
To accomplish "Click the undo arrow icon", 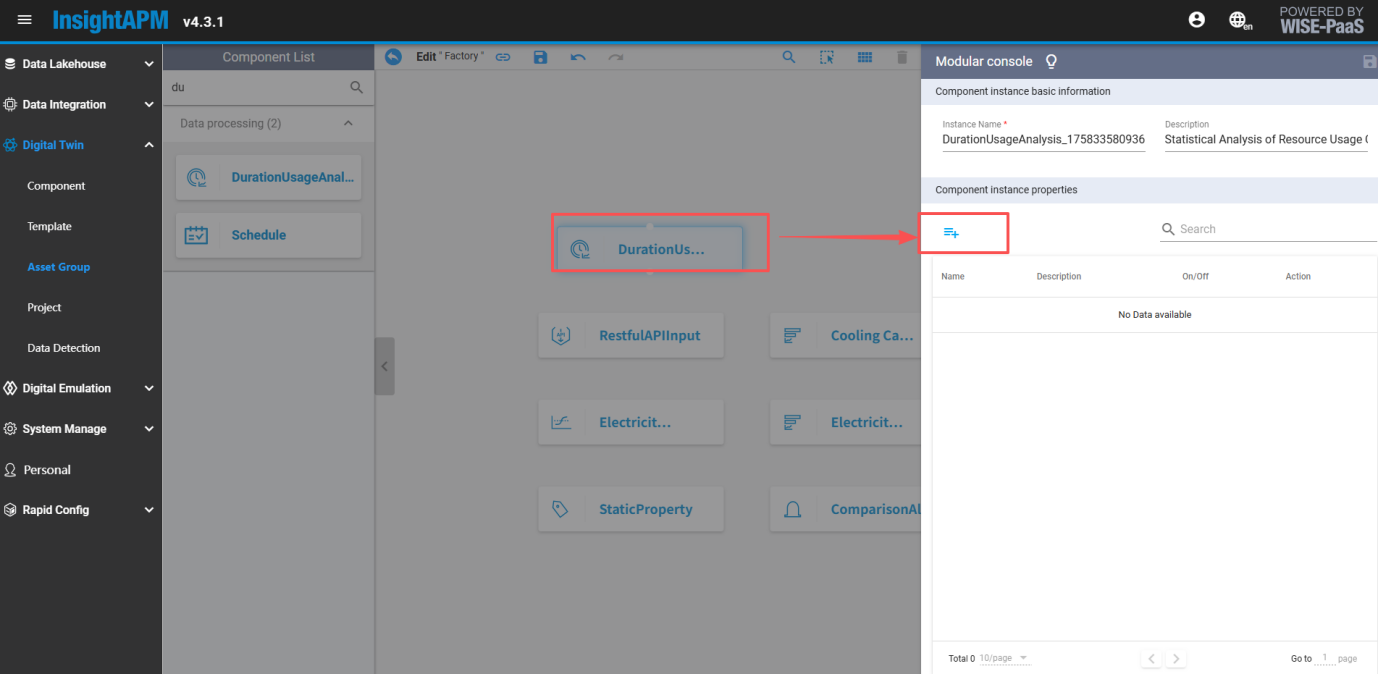I will click(578, 57).
